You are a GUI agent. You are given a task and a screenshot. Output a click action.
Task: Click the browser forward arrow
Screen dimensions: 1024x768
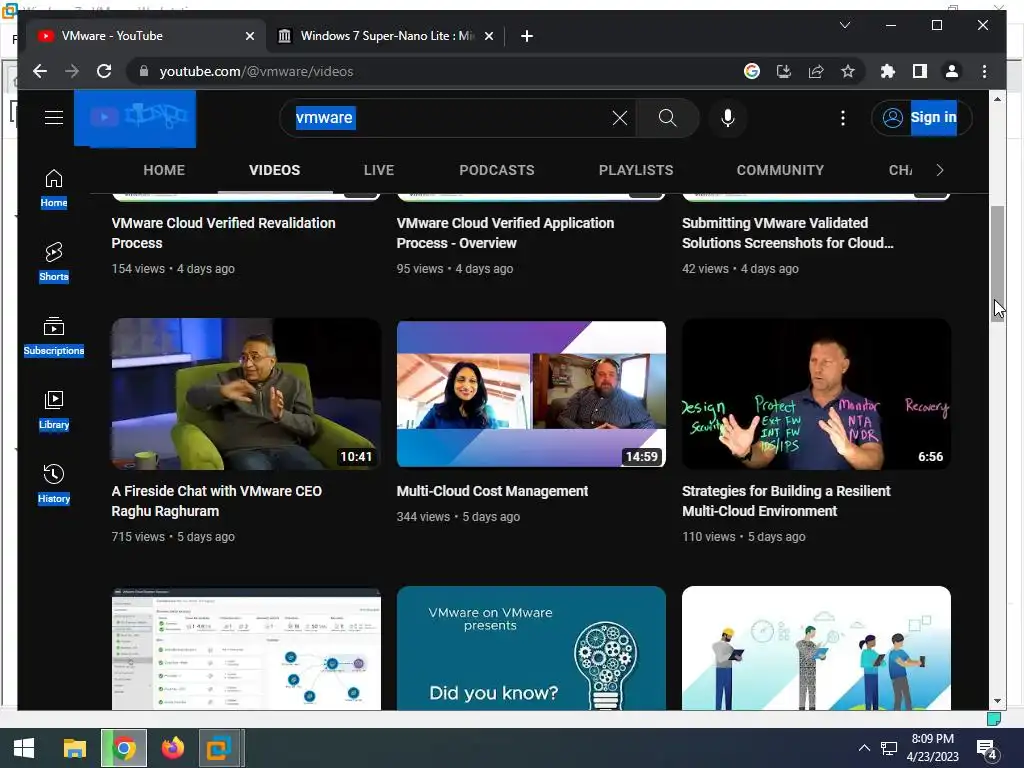click(72, 71)
